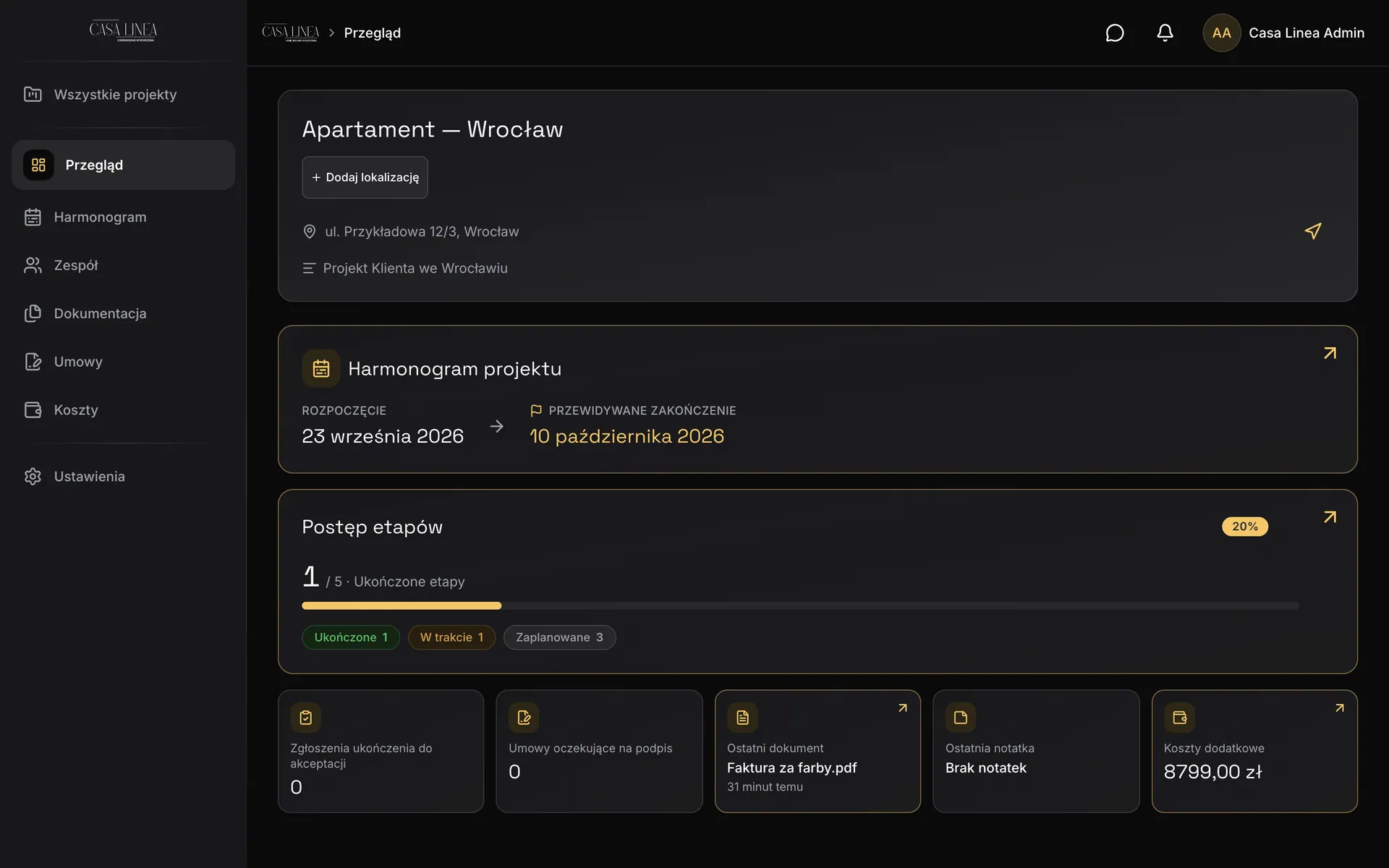Click the map pin icon by the address
The height and width of the screenshot is (868, 1389).
tap(309, 231)
